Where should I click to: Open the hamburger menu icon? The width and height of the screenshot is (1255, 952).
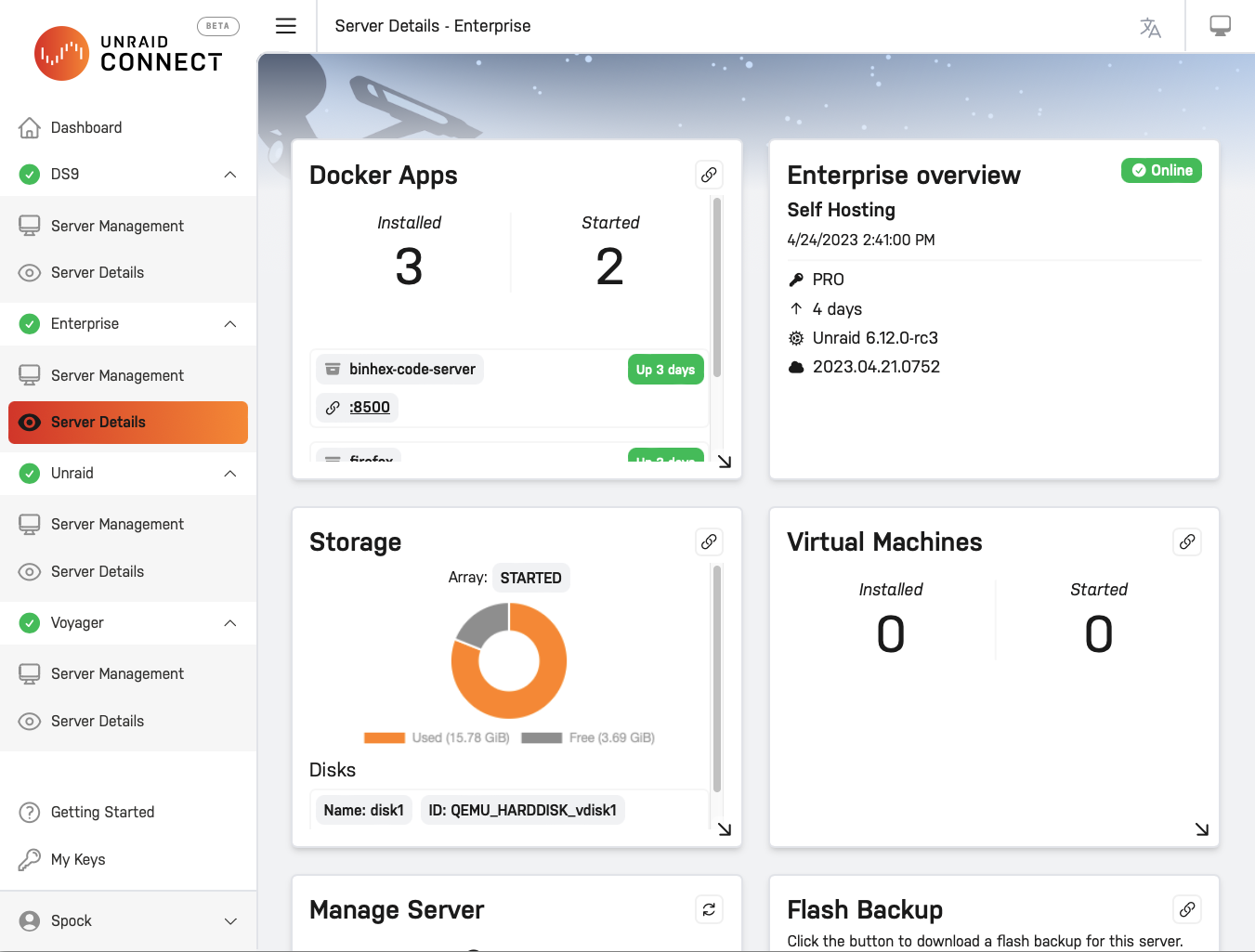click(x=286, y=26)
